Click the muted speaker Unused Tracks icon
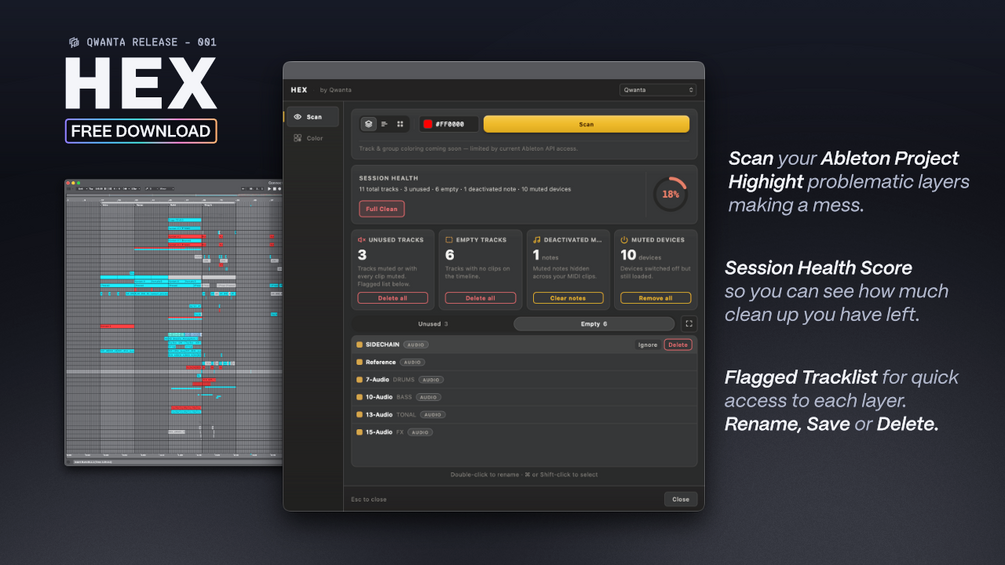This screenshot has height=565, width=1005. (361, 240)
